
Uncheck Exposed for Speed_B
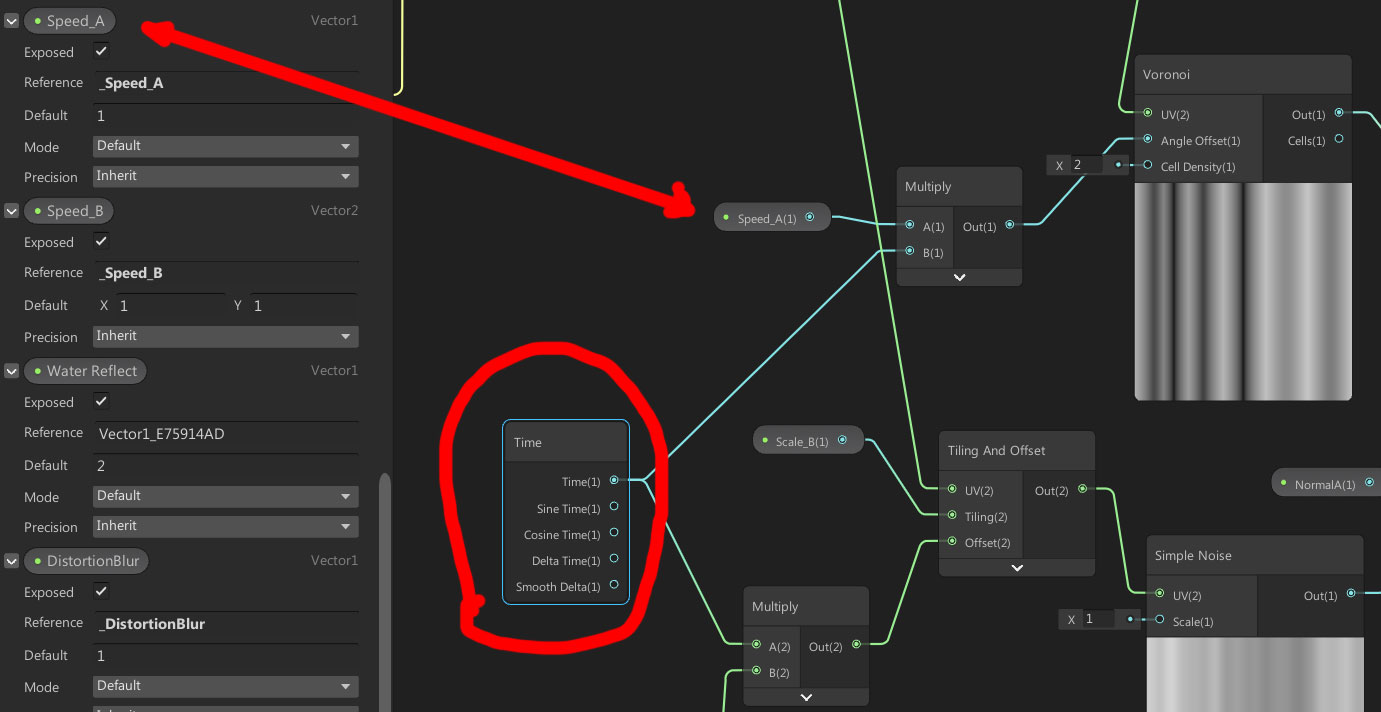[100, 242]
